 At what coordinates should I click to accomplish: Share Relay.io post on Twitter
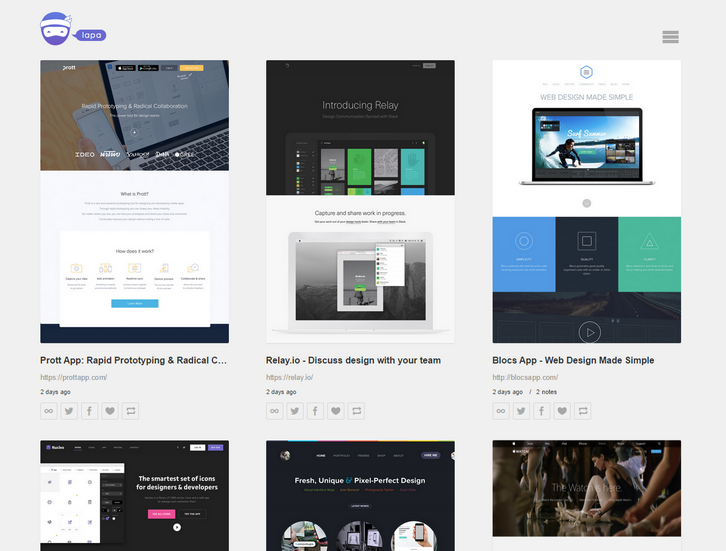pyautogui.click(x=295, y=411)
